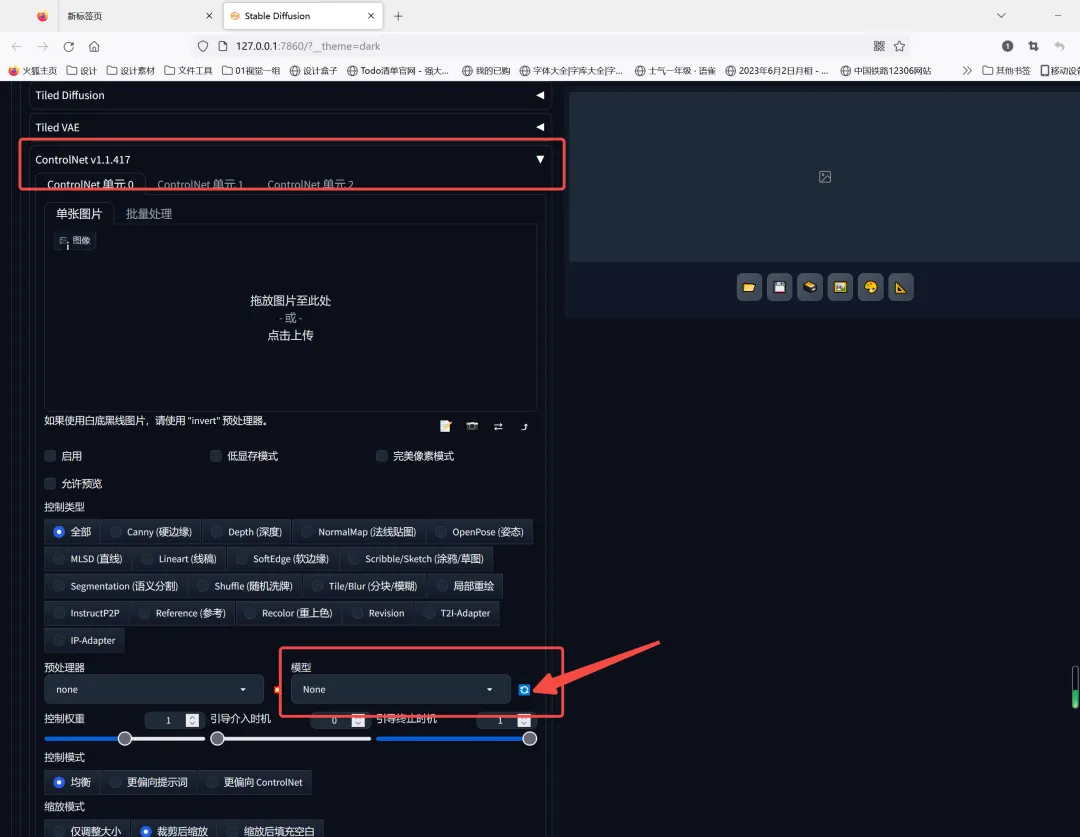Open the 设计盒子 bookmark
Image resolution: width=1080 pixels, height=837 pixels.
(x=313, y=70)
